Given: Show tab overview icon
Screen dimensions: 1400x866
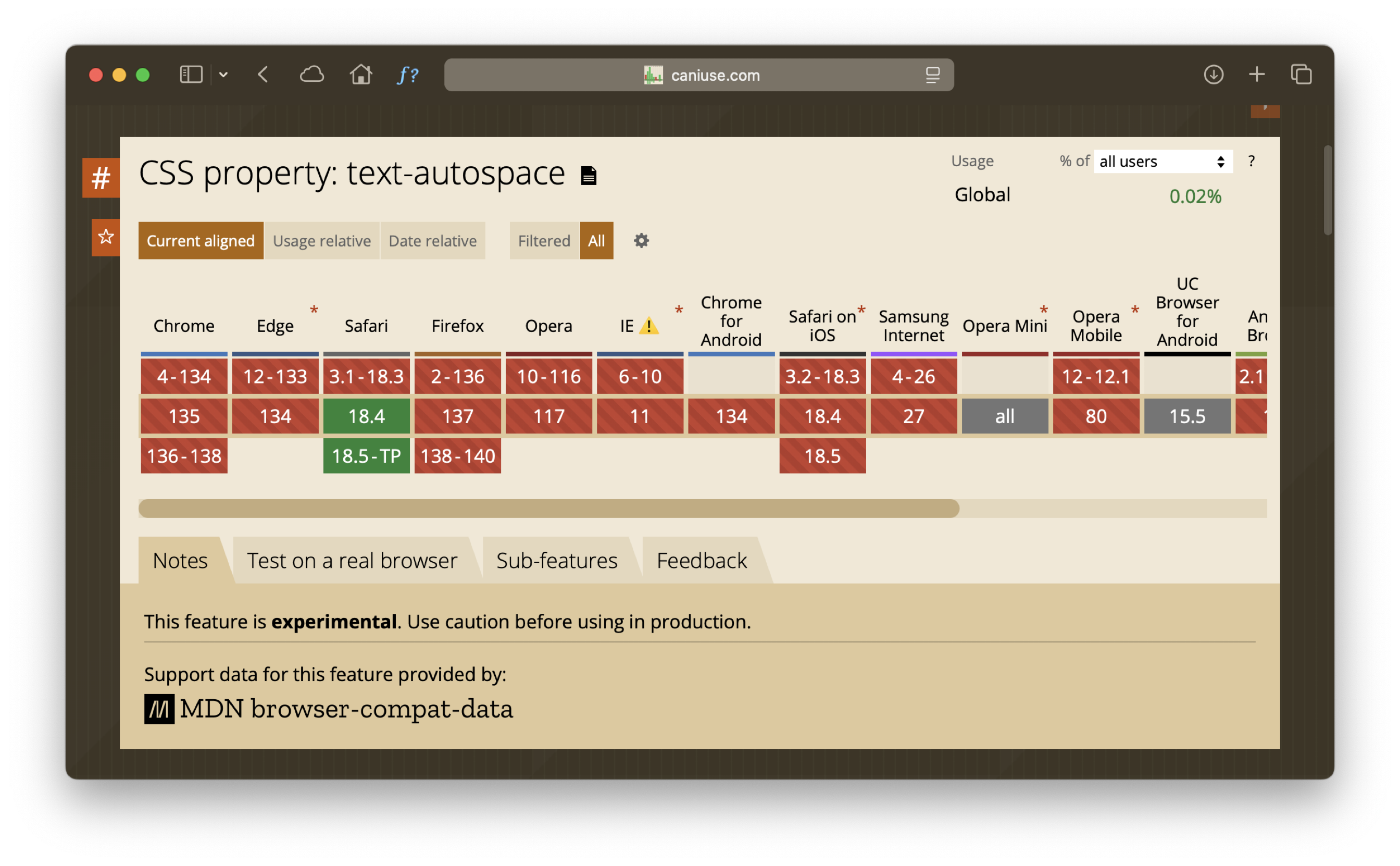Looking at the screenshot, I should [x=1301, y=75].
